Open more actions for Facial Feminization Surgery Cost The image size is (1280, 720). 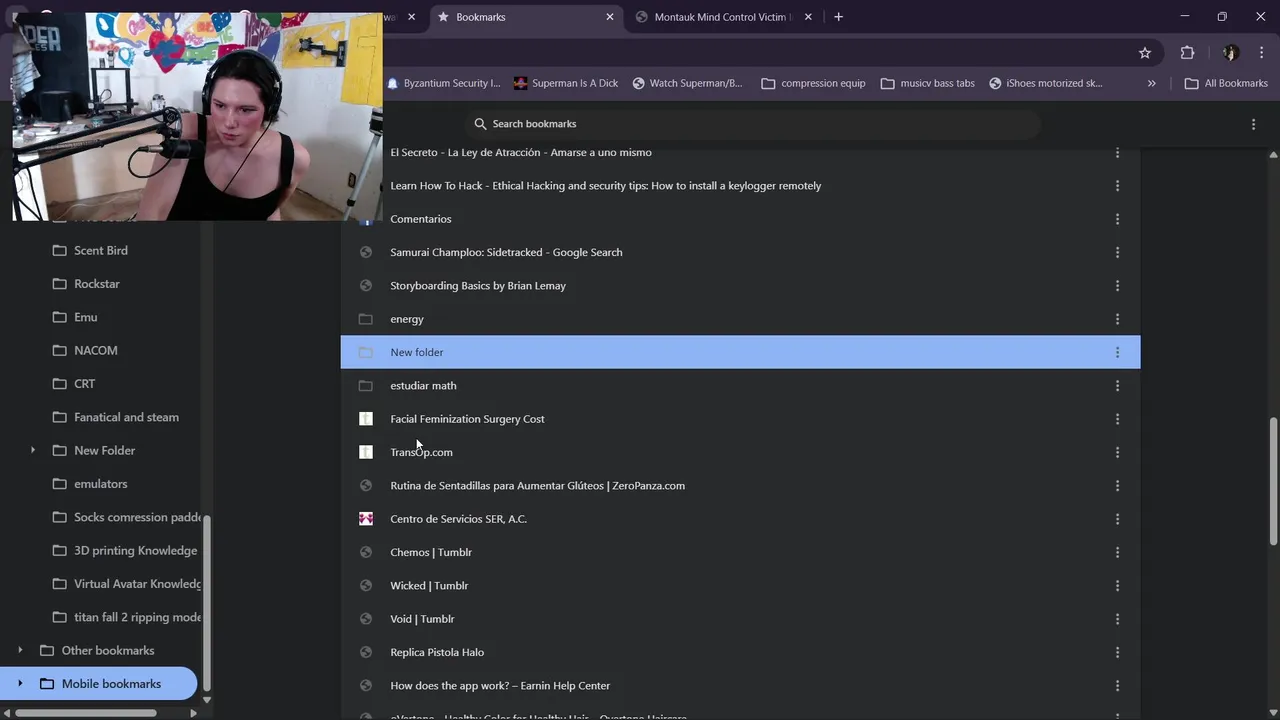point(1117,419)
